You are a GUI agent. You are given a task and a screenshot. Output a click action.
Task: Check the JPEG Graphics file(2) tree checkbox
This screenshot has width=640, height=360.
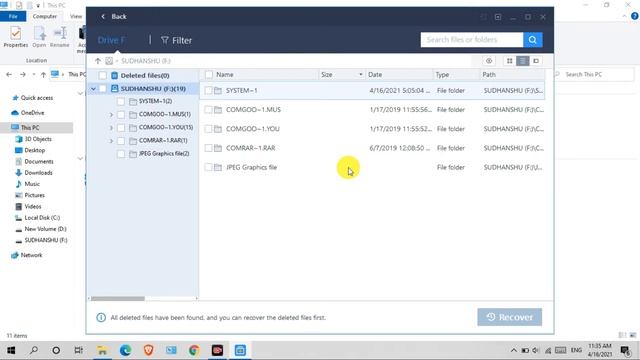coord(121,154)
